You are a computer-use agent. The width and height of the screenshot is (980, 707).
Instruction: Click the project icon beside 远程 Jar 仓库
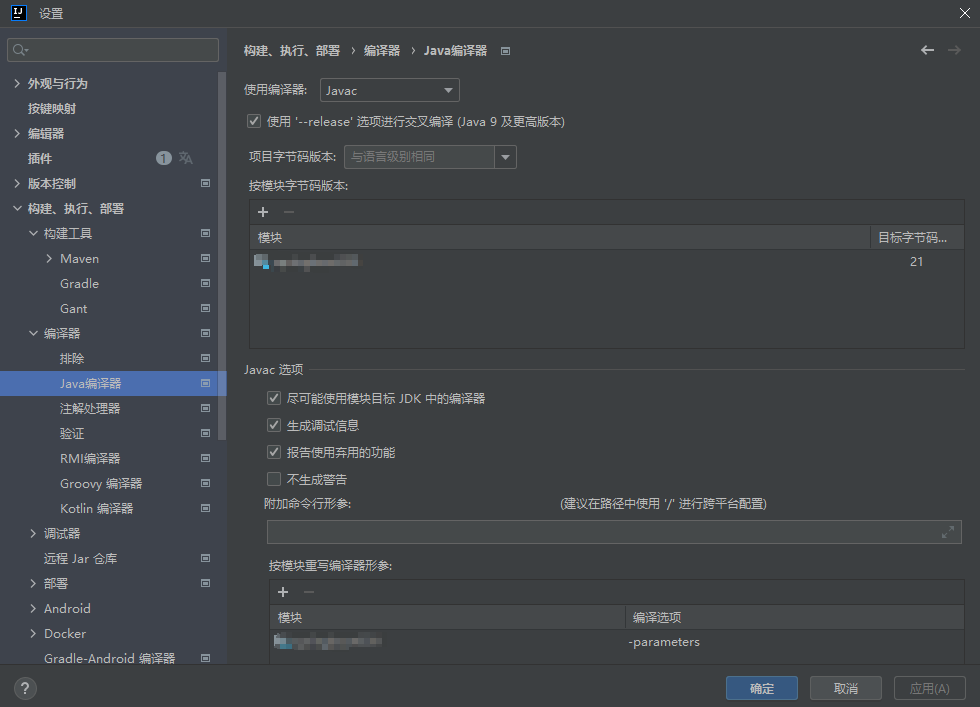[205, 558]
